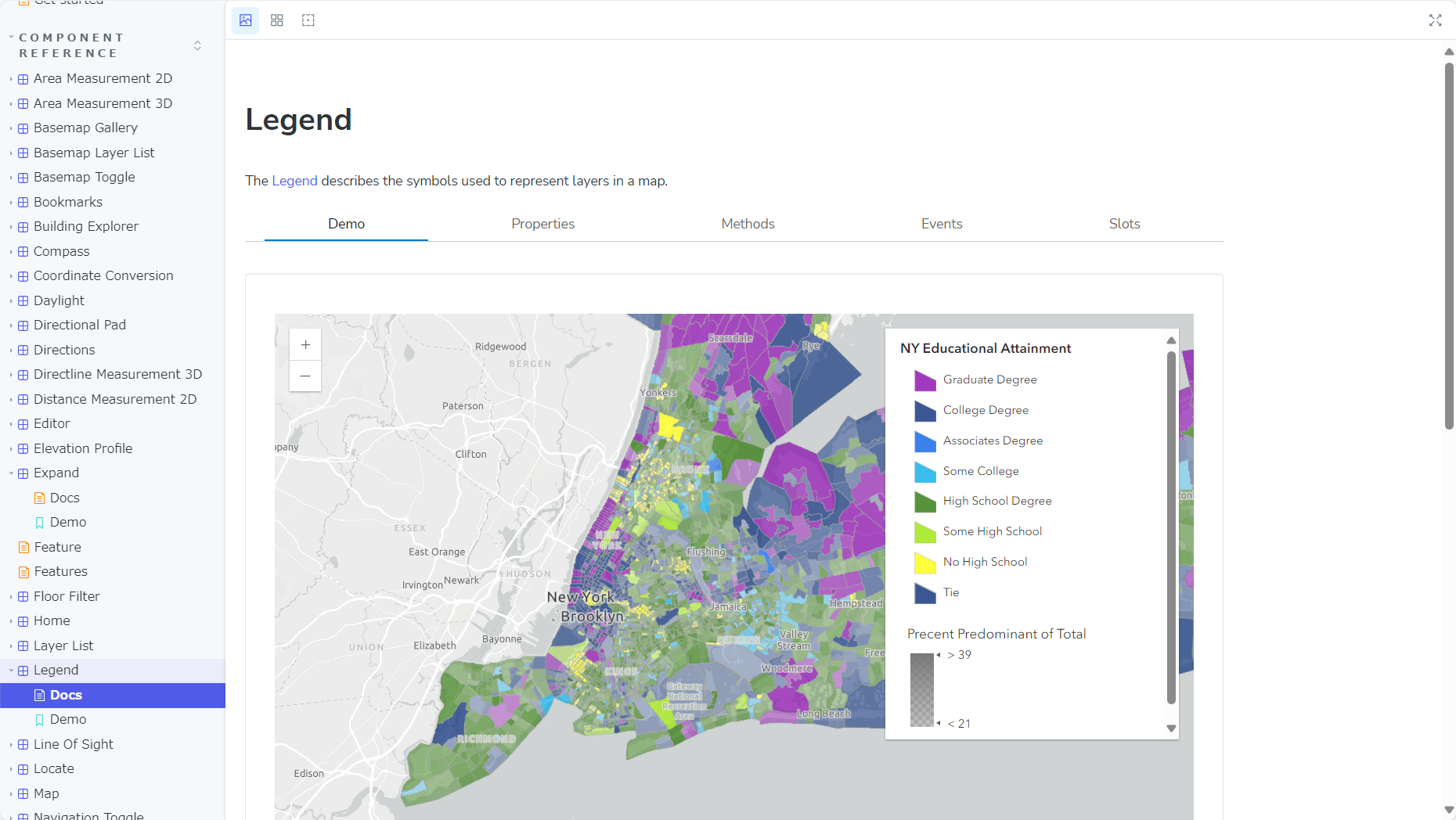Switch to the Properties tab
Viewport: 1456px width, 820px height.
point(542,224)
